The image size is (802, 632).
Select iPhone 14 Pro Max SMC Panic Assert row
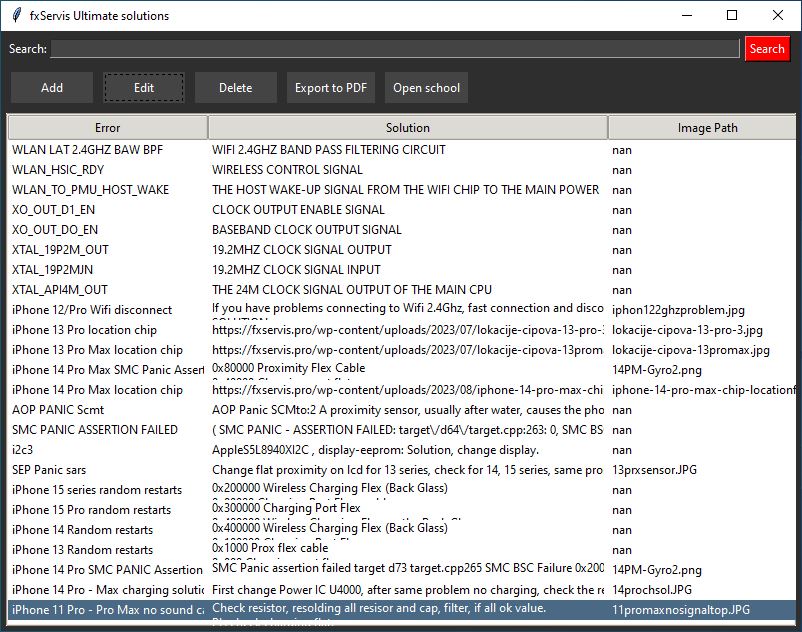(402, 370)
